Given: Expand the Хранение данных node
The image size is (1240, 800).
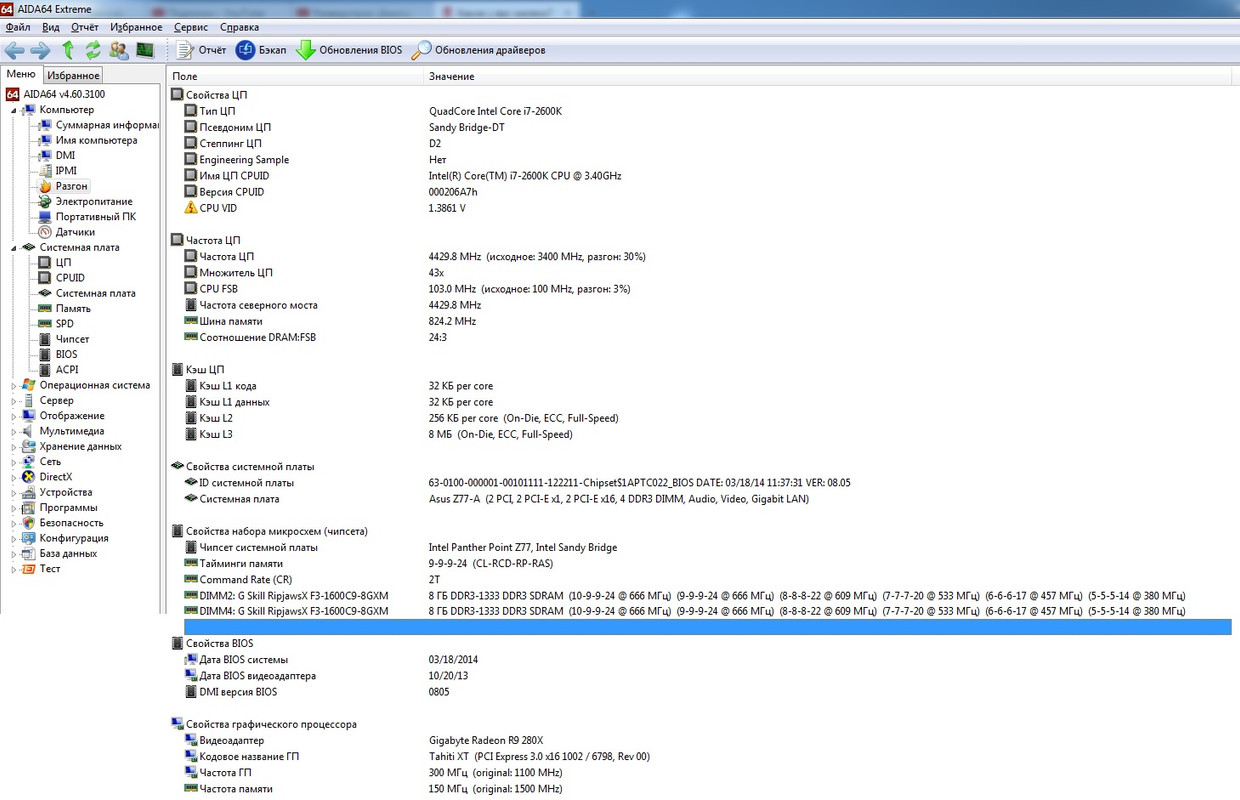Looking at the screenshot, I should pos(14,447).
